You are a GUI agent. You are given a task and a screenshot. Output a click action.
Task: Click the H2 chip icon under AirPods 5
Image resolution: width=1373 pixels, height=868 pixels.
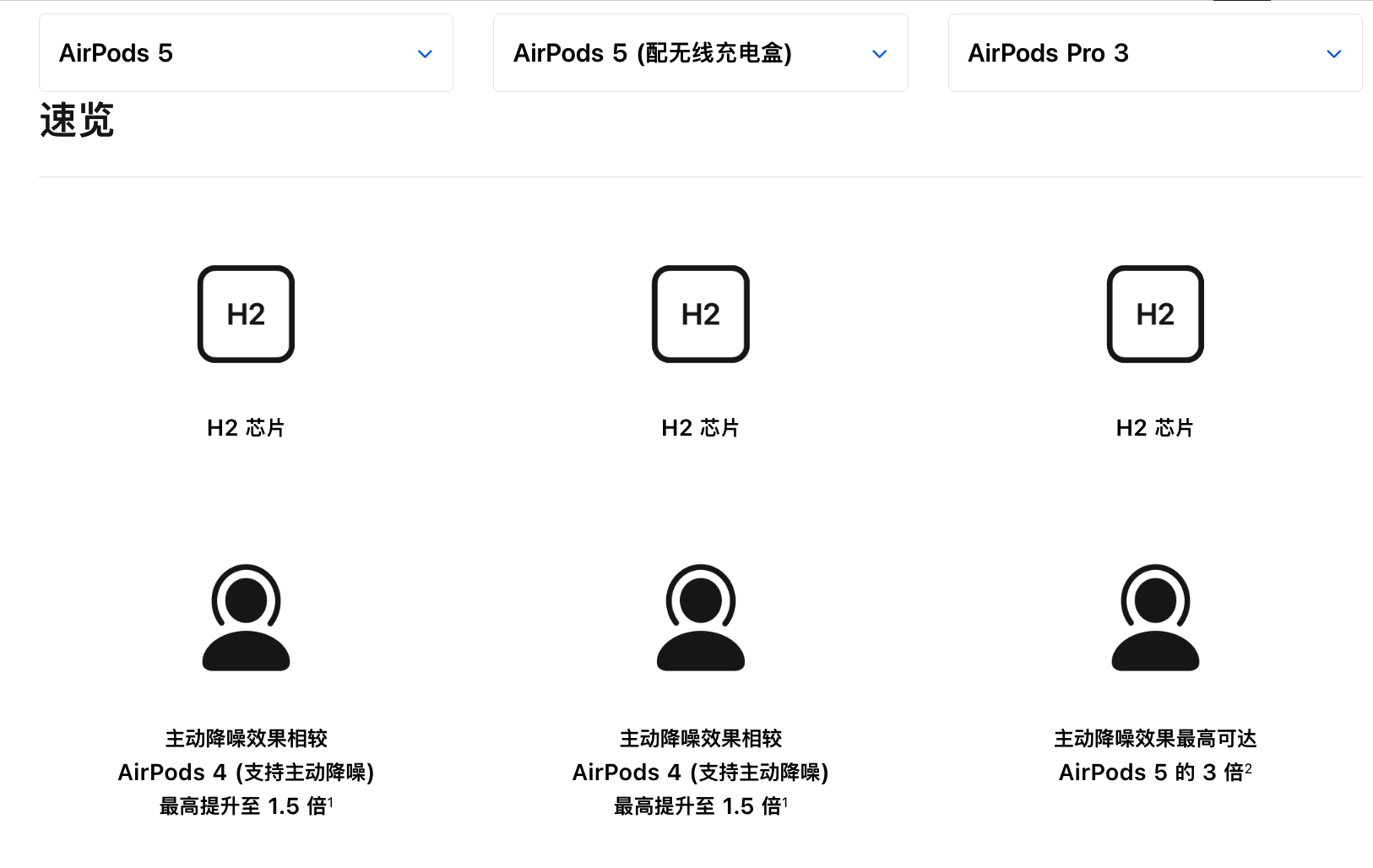click(x=246, y=314)
